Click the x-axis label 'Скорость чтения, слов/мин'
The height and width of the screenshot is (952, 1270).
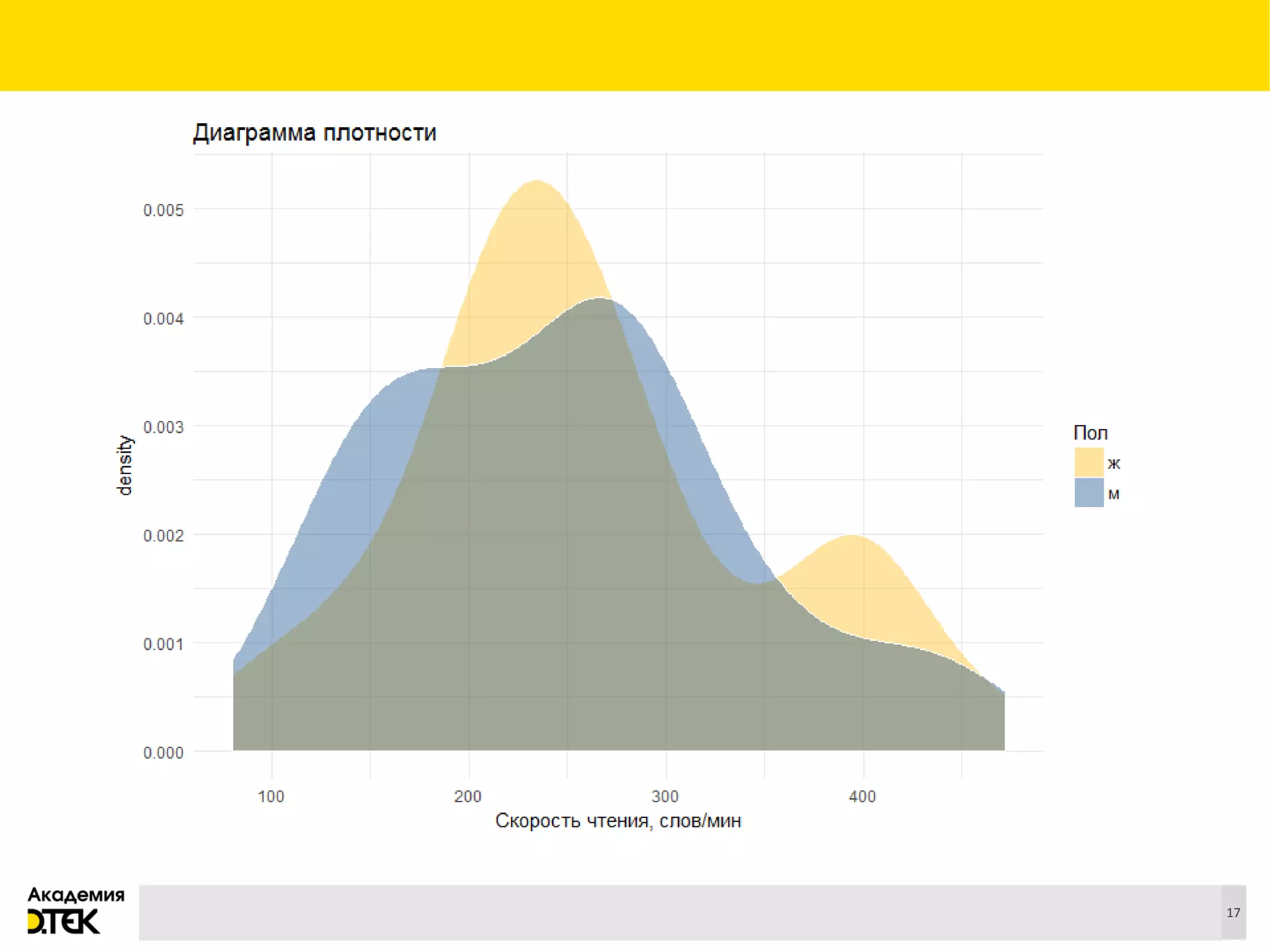coord(618,821)
